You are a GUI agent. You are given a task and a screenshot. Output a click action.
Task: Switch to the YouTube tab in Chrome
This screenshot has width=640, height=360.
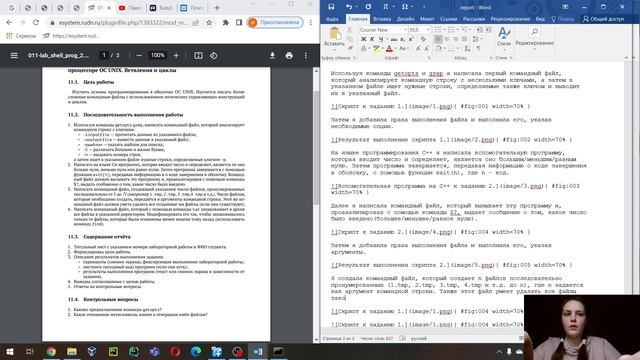tap(130, 8)
